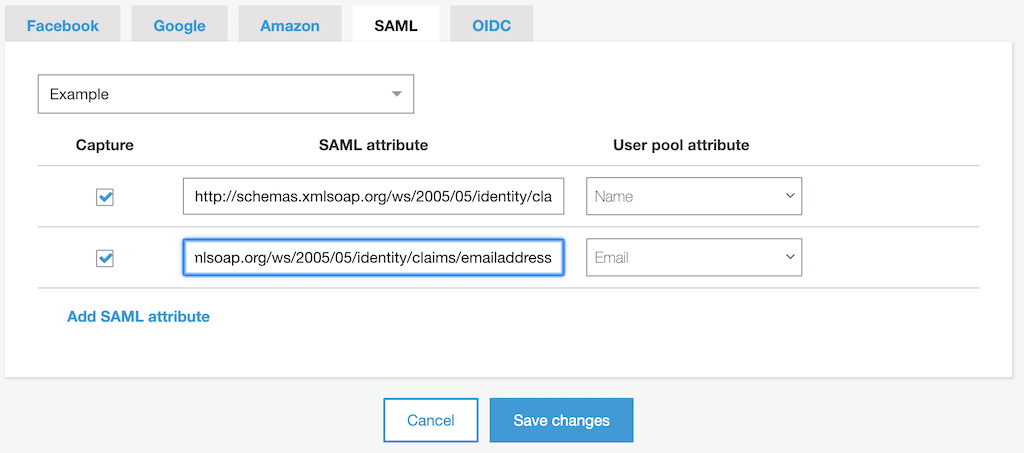Switch to the OIDC tab
Image resolution: width=1024 pixels, height=453 pixels.
click(492, 25)
